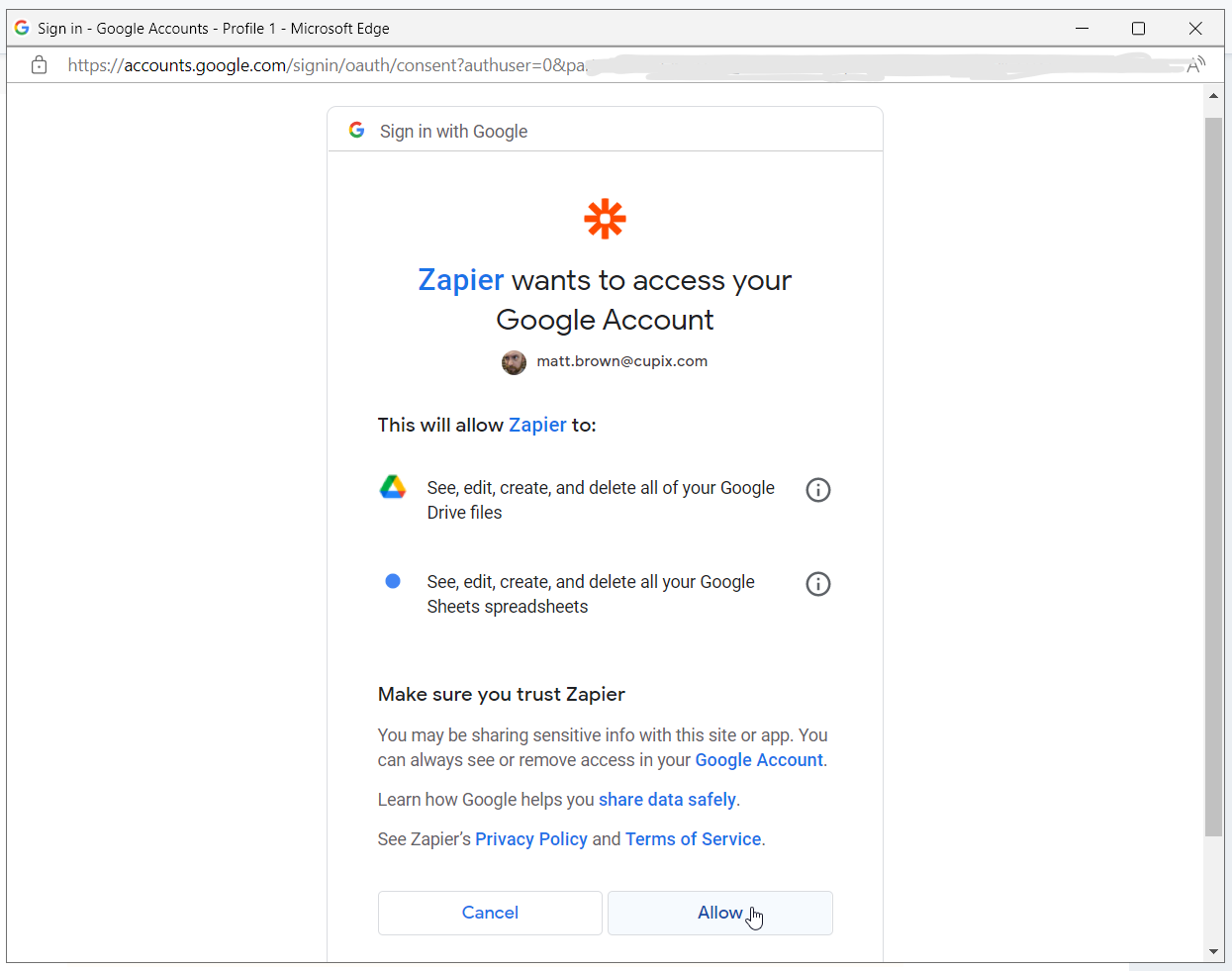Open the Google Account link

pos(759,760)
